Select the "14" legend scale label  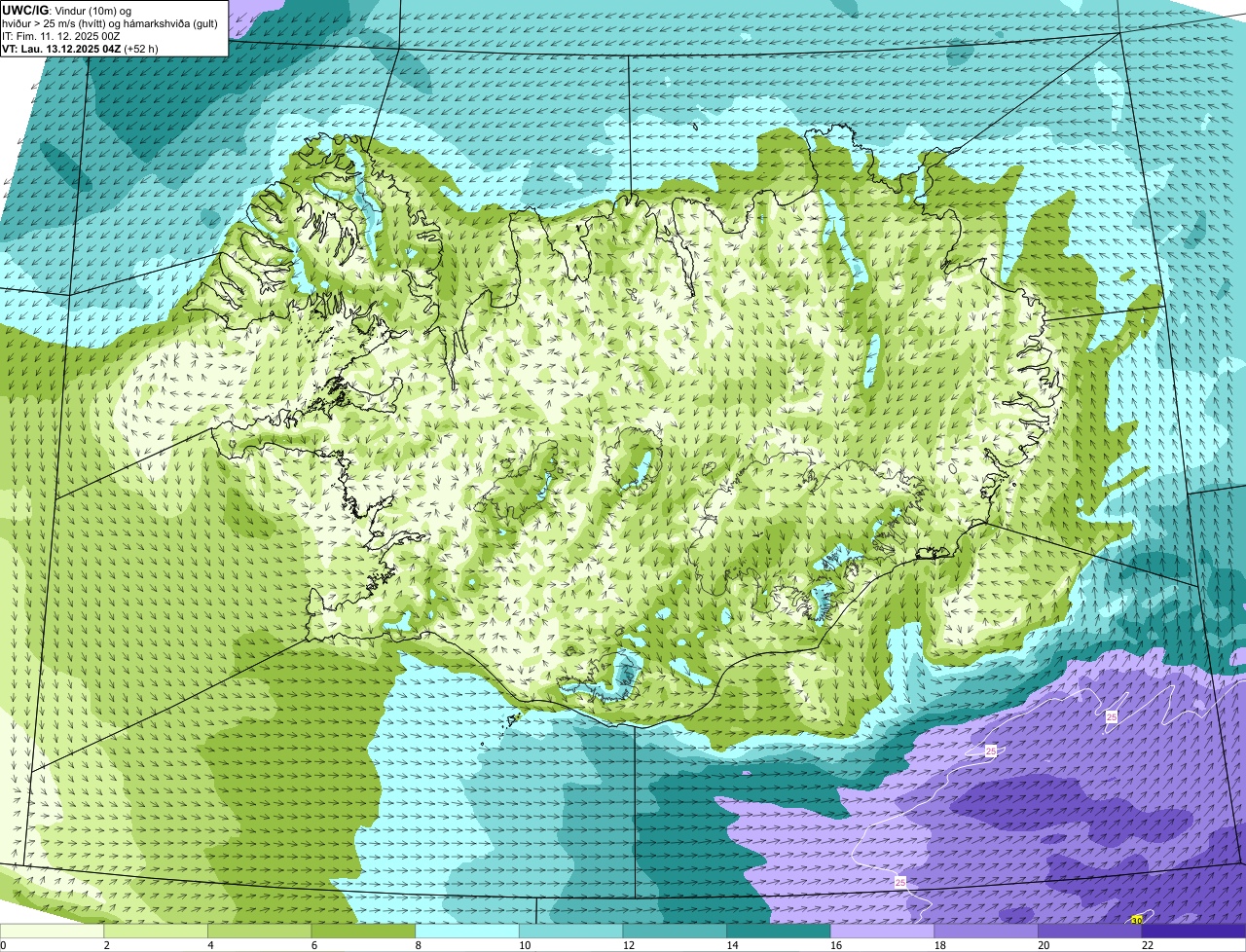coord(732,945)
